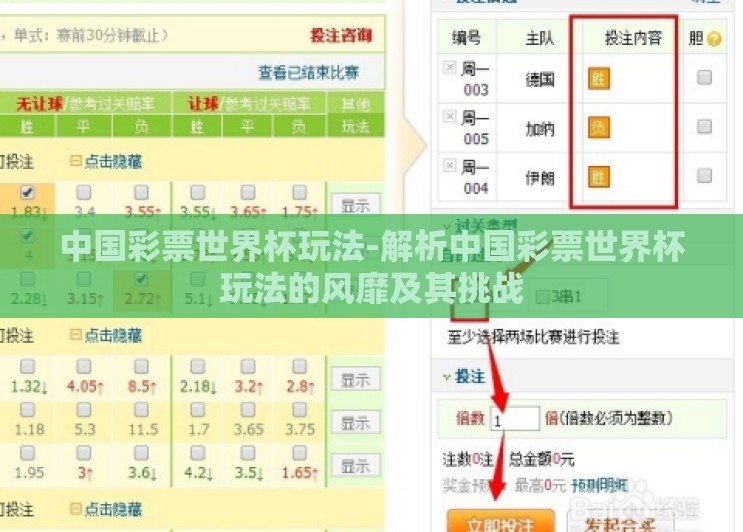Click 点击隐藏 above the 1.32 odds row
The height and width of the screenshot is (532, 743).
click(x=113, y=335)
